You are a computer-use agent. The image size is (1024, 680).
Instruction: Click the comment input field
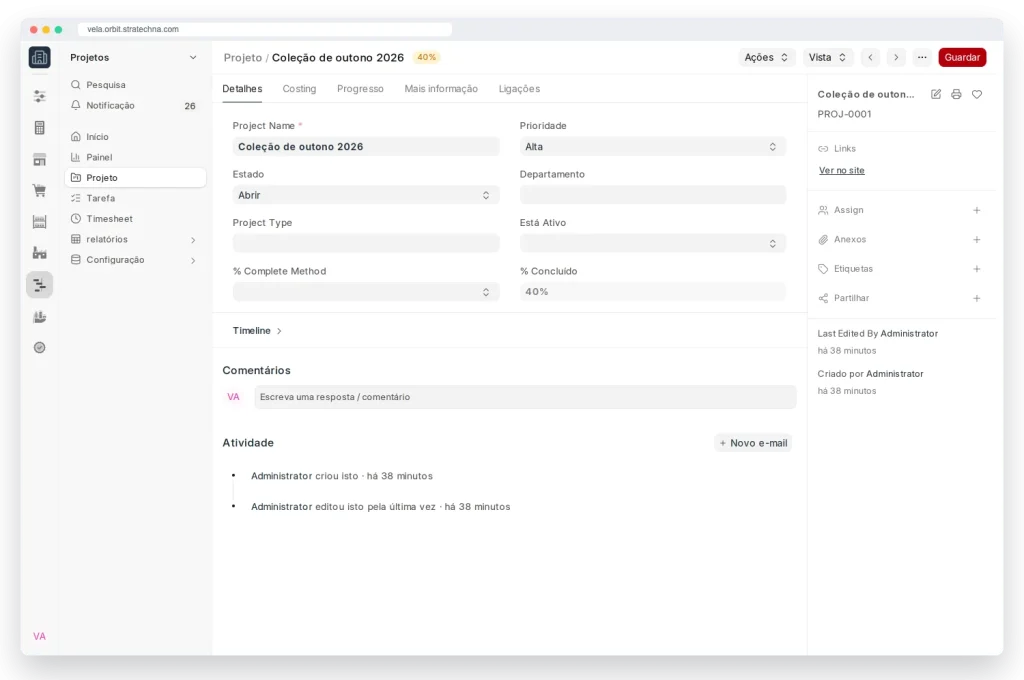coord(525,397)
